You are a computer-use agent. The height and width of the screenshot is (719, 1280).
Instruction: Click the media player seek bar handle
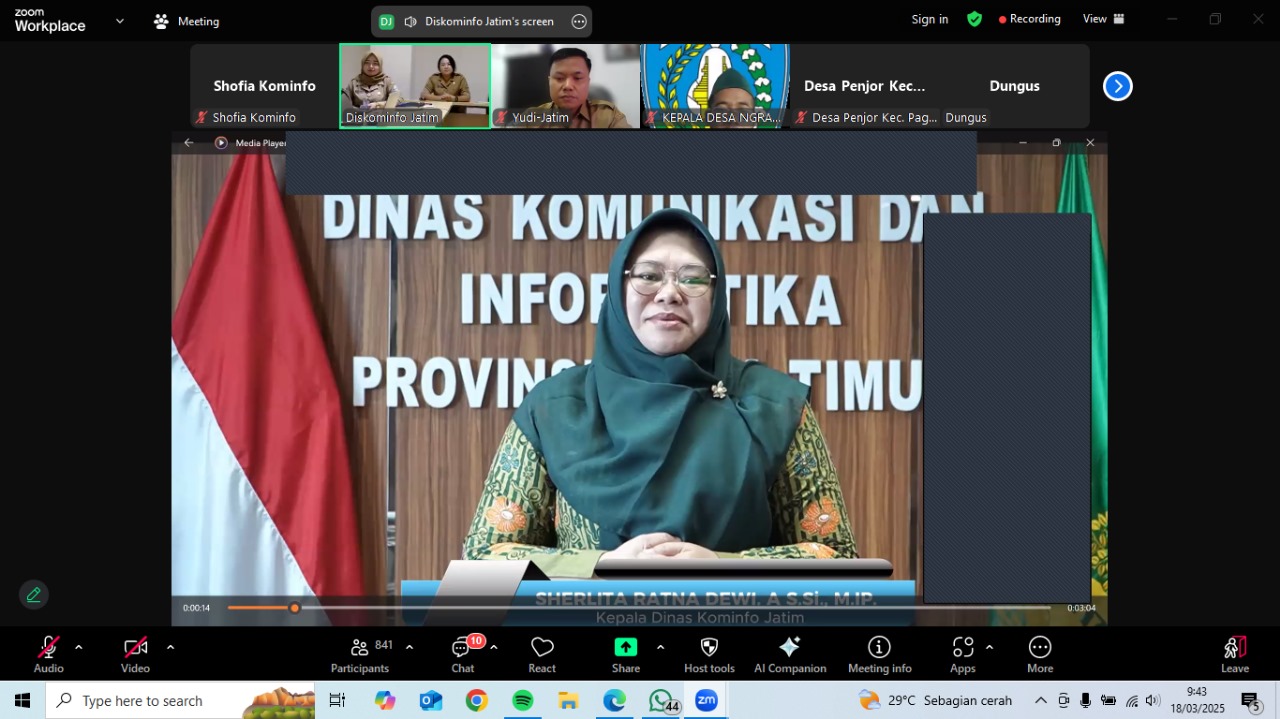(x=294, y=608)
